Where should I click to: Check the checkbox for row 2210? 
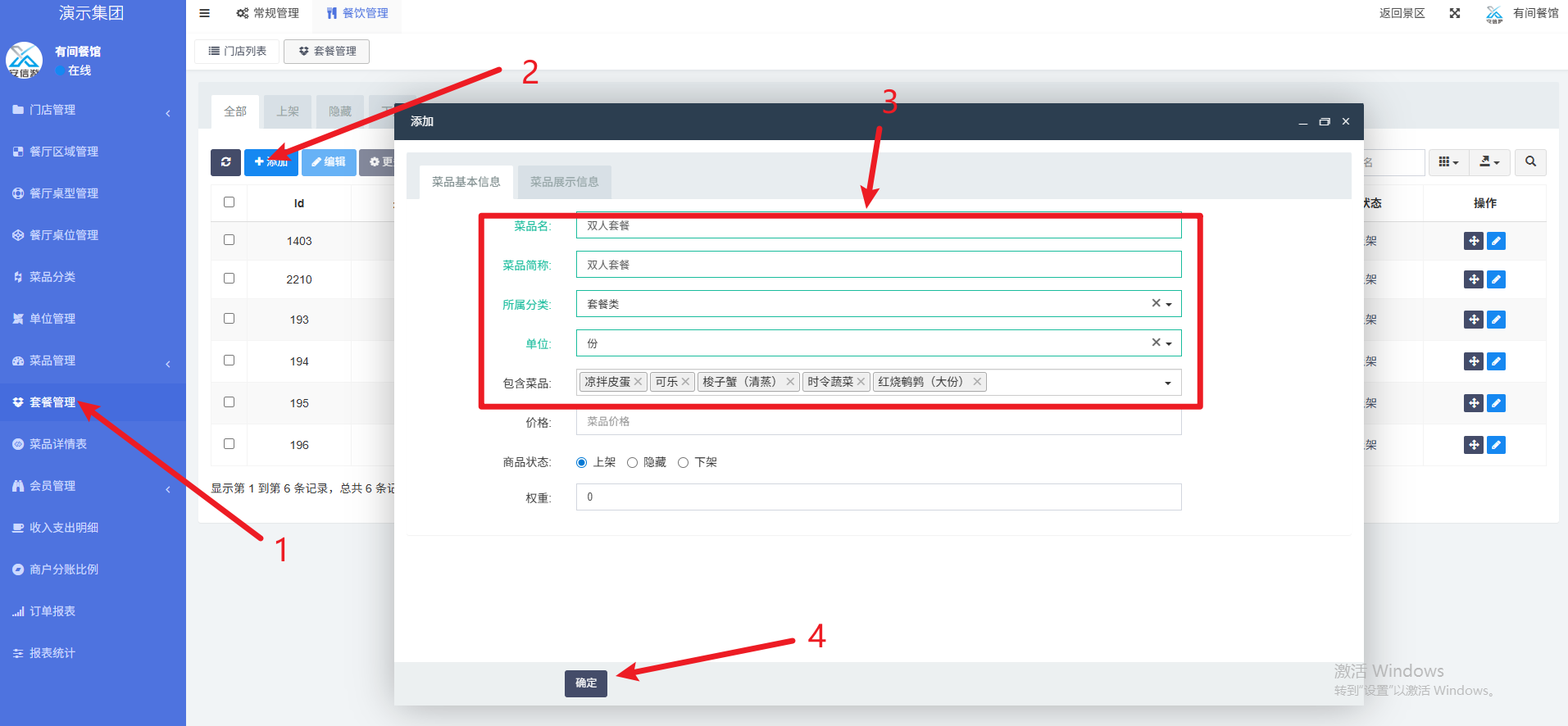[229, 279]
